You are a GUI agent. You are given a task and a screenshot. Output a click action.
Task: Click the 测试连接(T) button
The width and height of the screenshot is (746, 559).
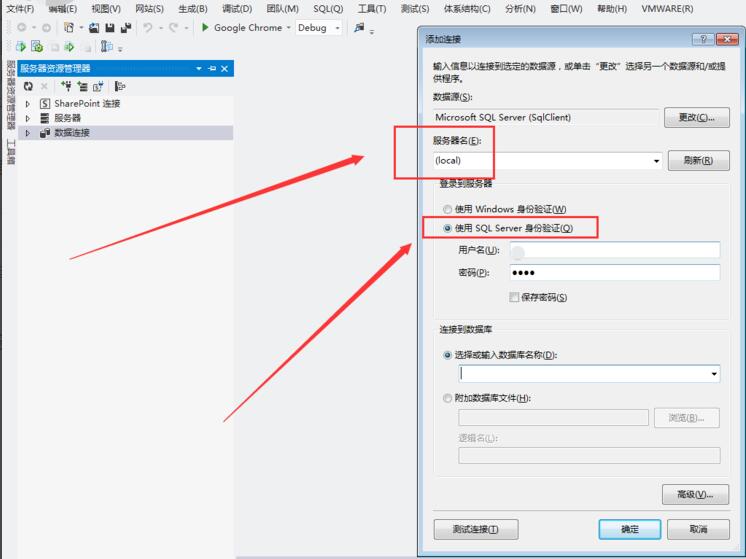coord(476,529)
